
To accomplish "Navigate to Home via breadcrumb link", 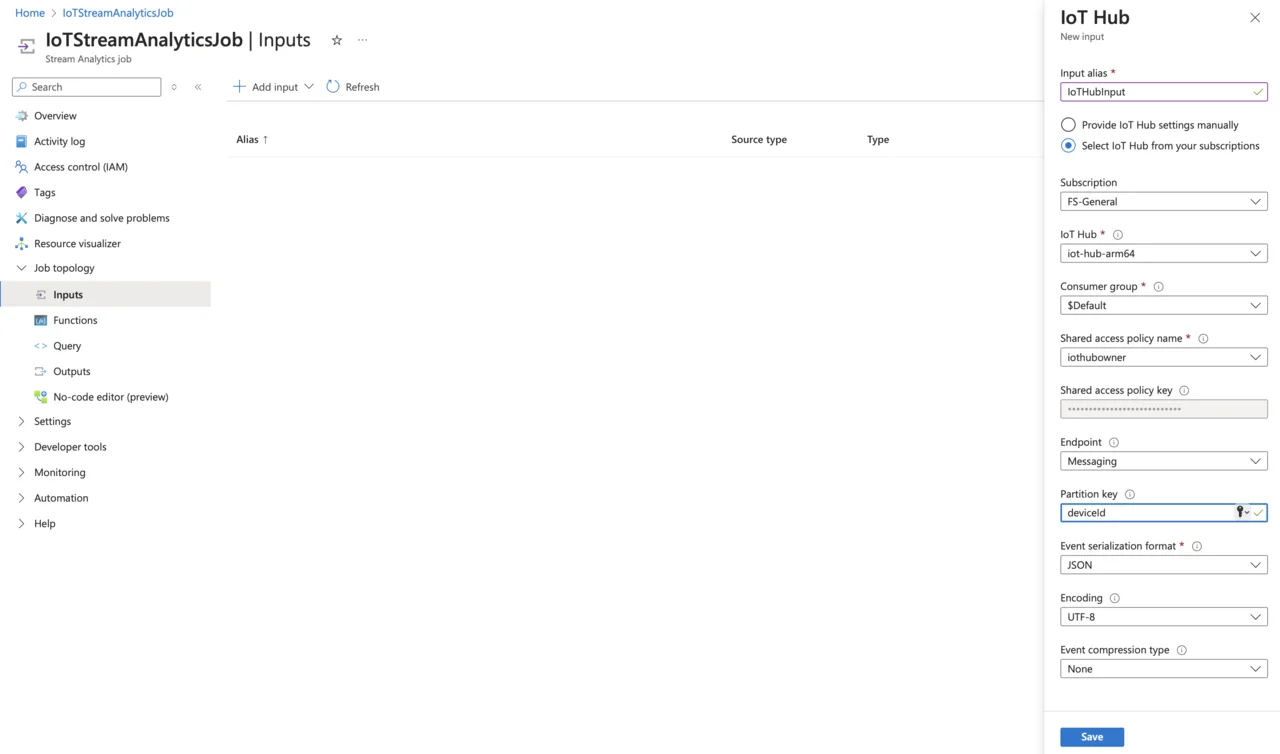I will 29,13.
